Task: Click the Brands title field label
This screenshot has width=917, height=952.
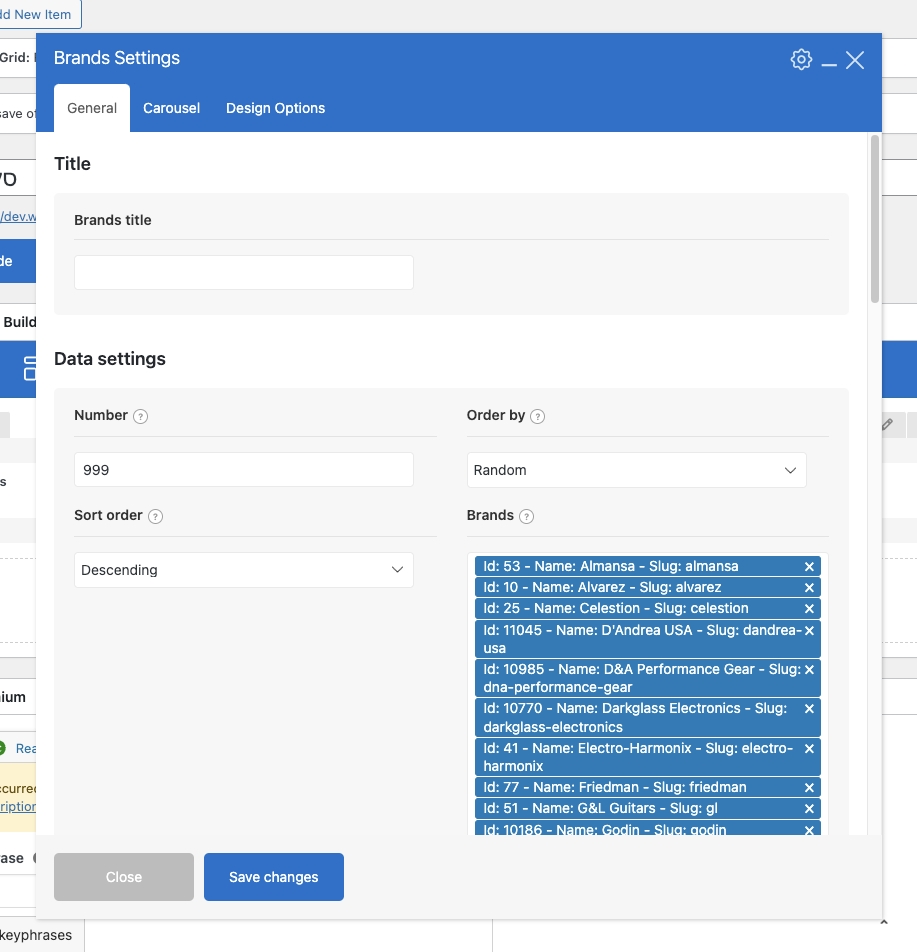Action: pyautogui.click(x=113, y=220)
